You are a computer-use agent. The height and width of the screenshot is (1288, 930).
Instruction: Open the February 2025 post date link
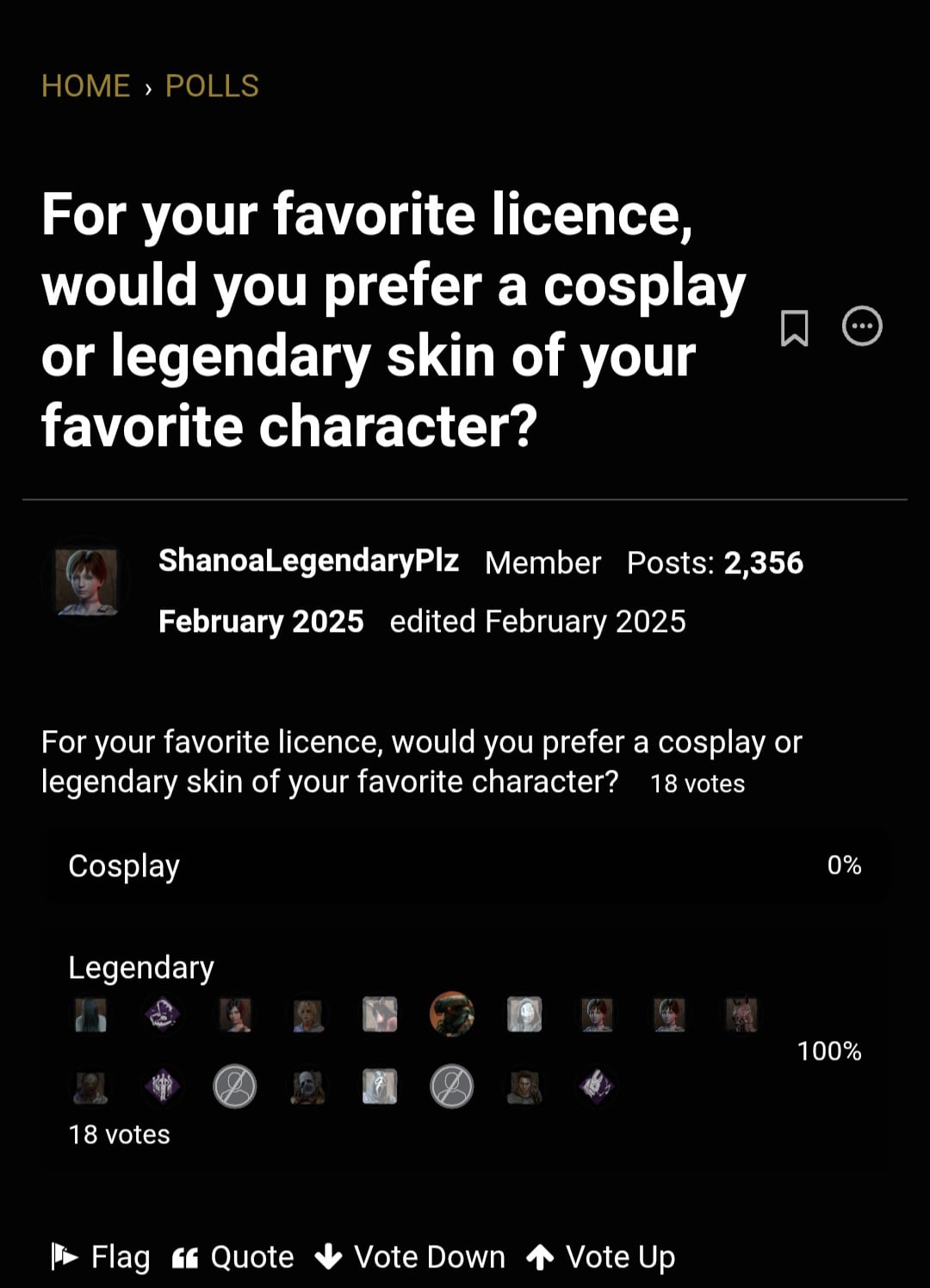[x=261, y=622]
